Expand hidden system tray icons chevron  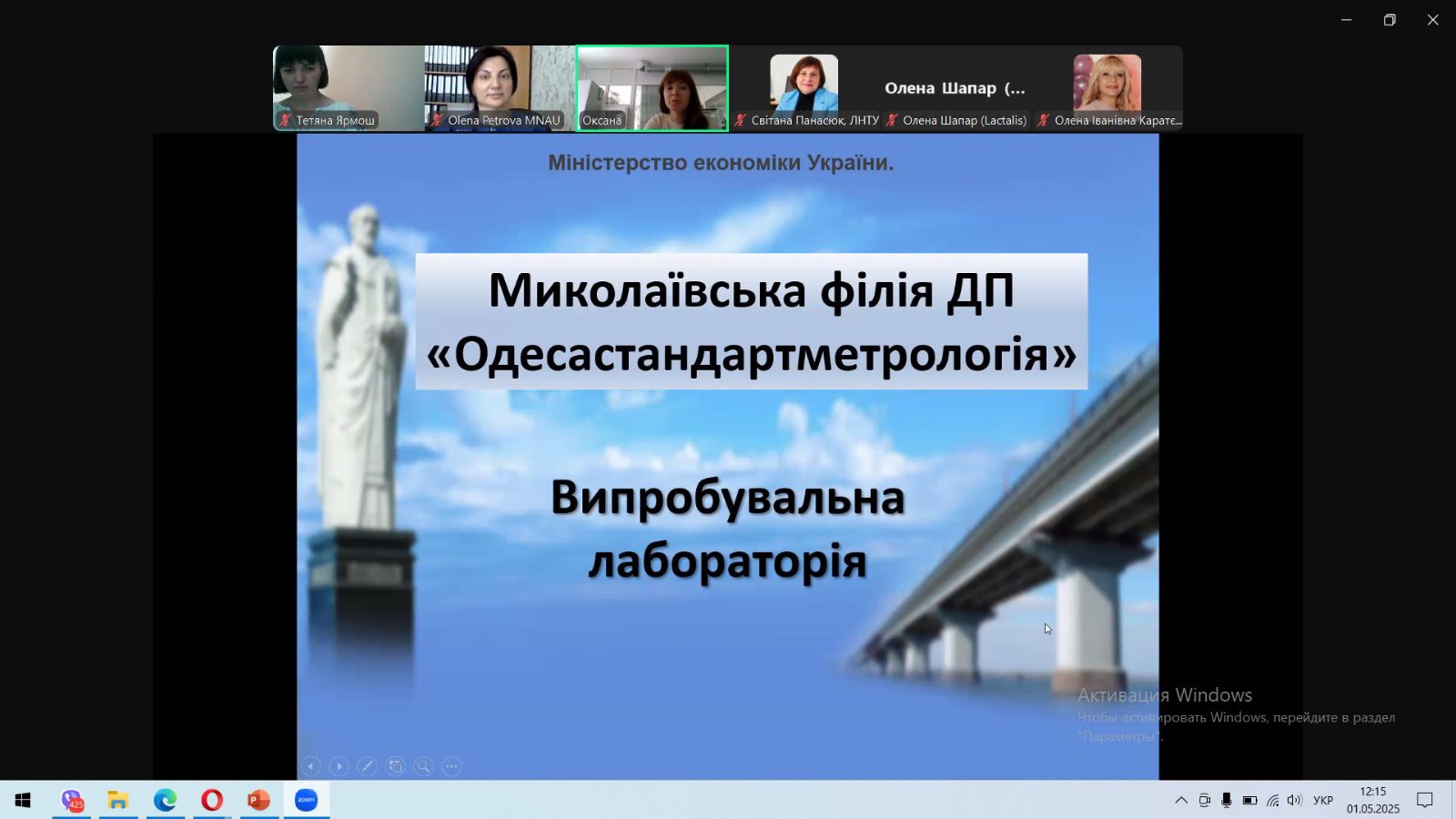[x=1181, y=801]
